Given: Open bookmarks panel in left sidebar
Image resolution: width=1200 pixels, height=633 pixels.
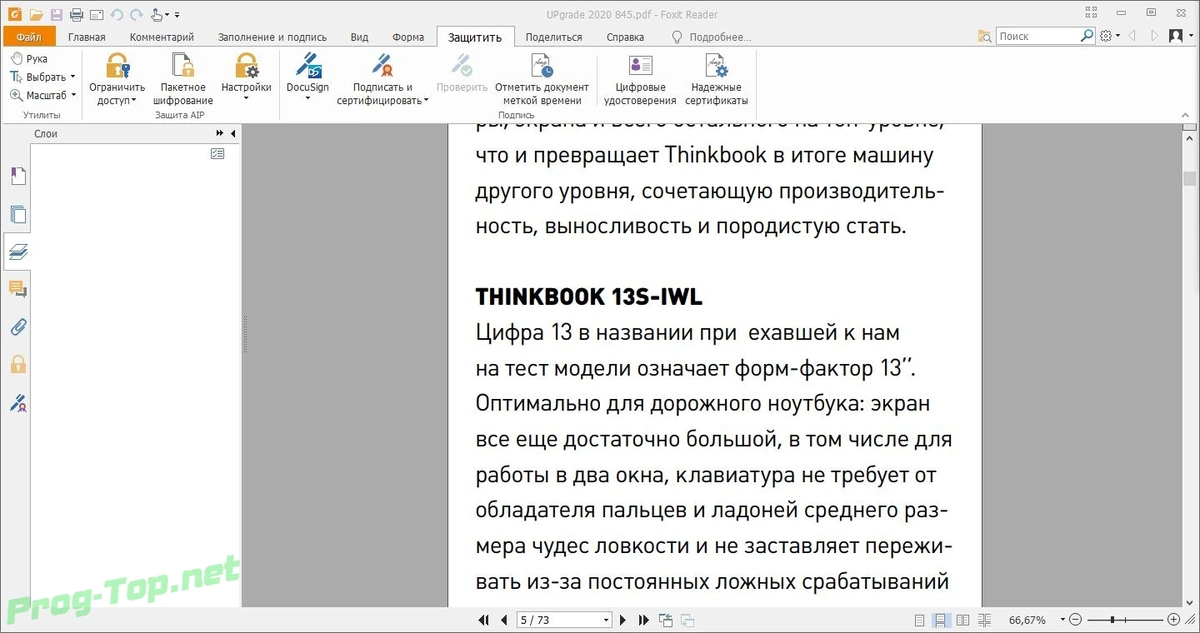Looking at the screenshot, I should (18, 176).
